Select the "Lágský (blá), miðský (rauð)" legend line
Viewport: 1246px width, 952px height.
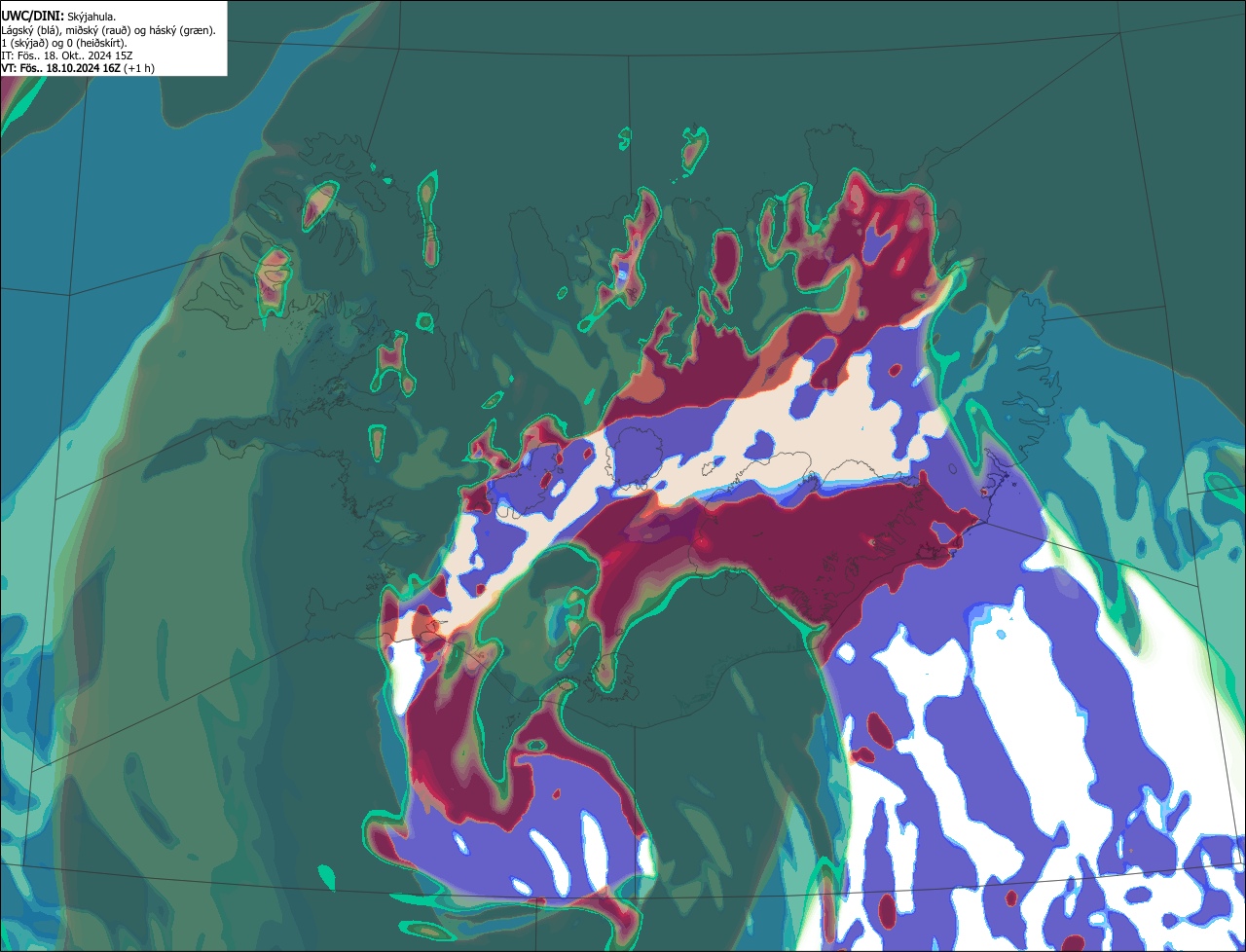point(109,30)
